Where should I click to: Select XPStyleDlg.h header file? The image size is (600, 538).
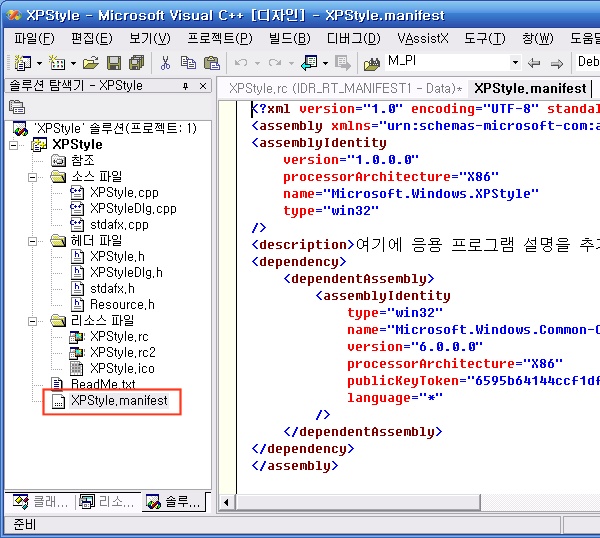[126, 272]
